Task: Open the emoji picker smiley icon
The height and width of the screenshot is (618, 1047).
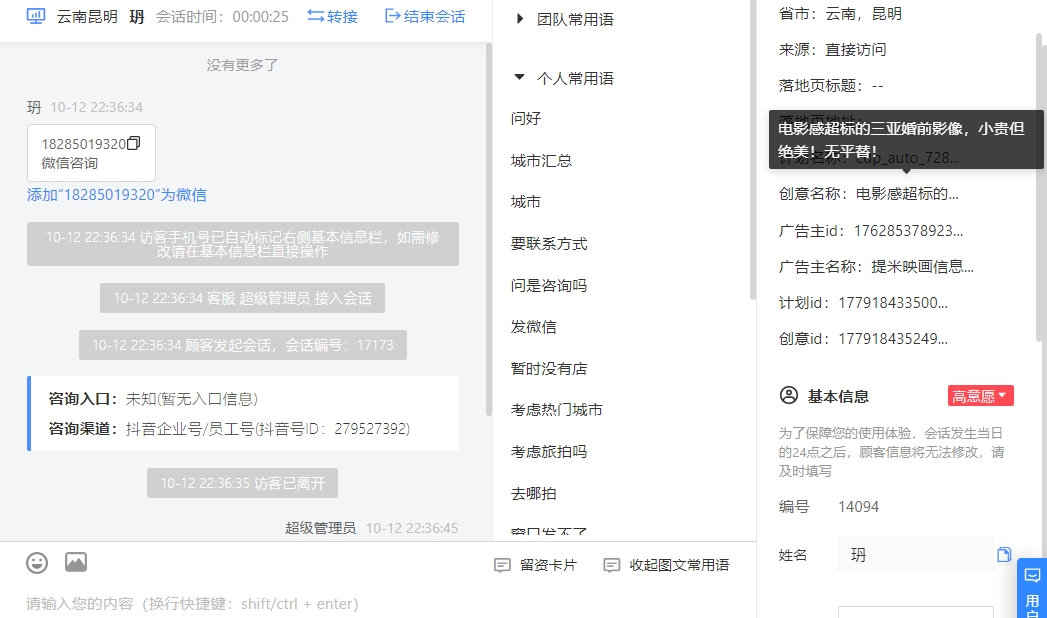Action: 37,563
